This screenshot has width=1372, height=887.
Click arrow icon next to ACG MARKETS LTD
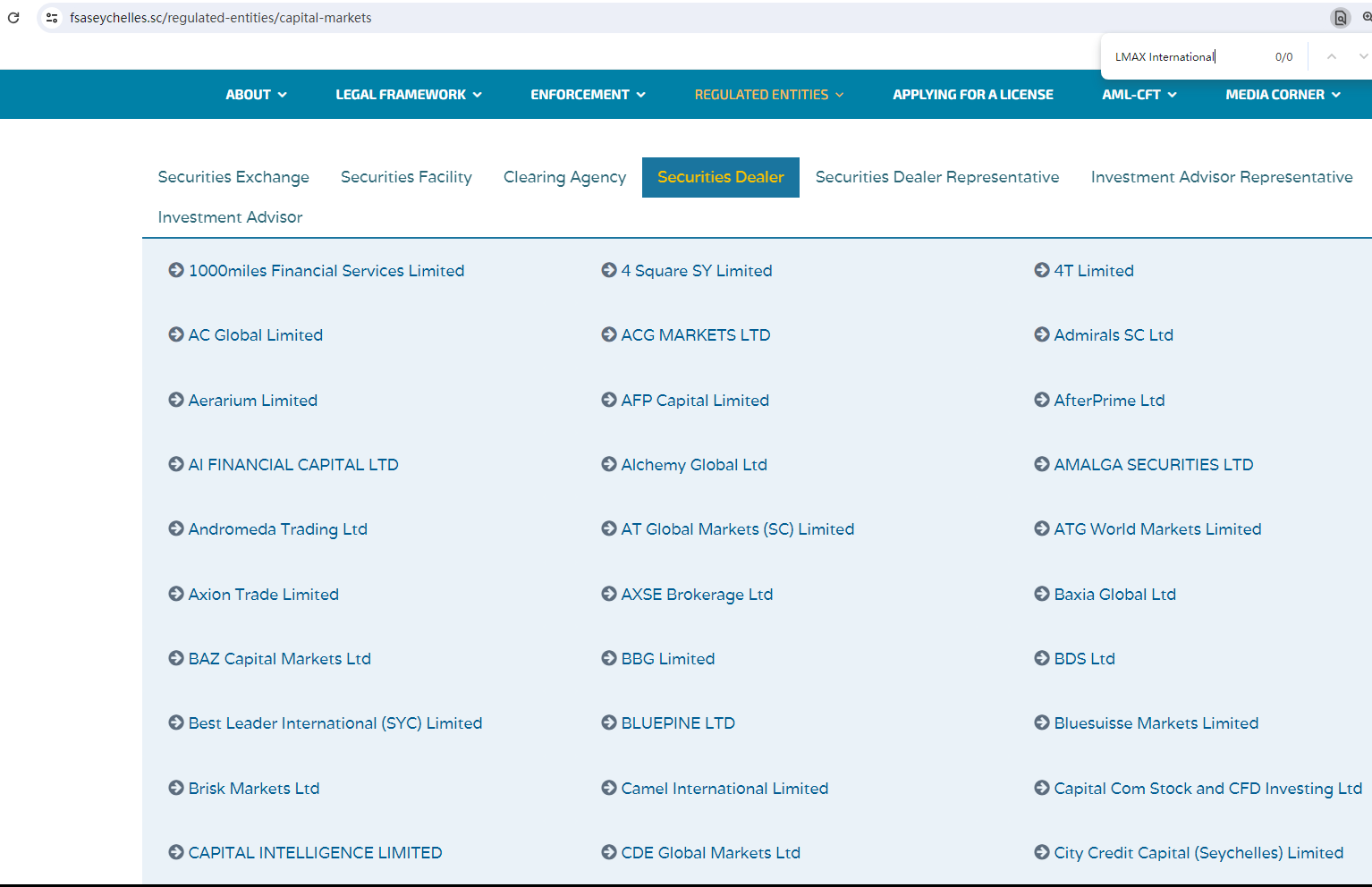[609, 334]
